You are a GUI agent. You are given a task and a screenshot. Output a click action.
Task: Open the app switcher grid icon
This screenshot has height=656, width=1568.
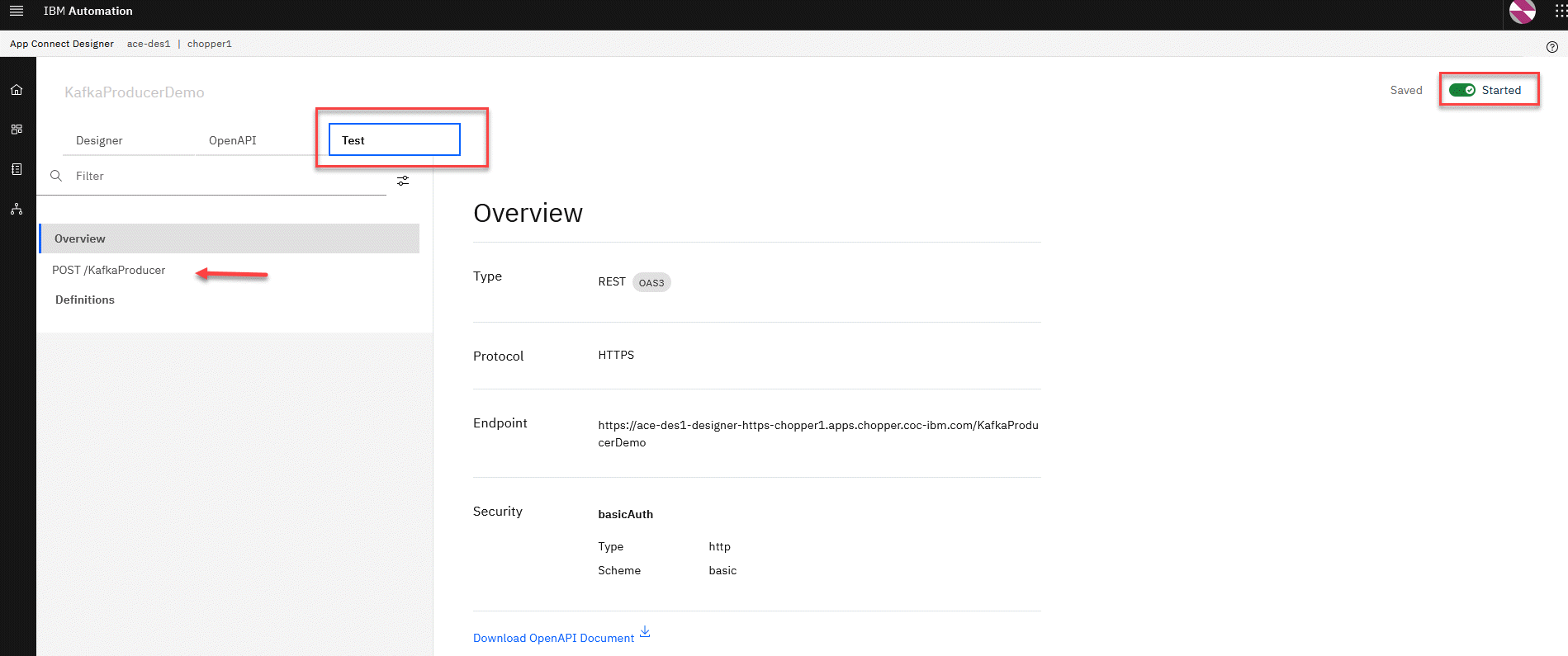pyautogui.click(x=1559, y=12)
